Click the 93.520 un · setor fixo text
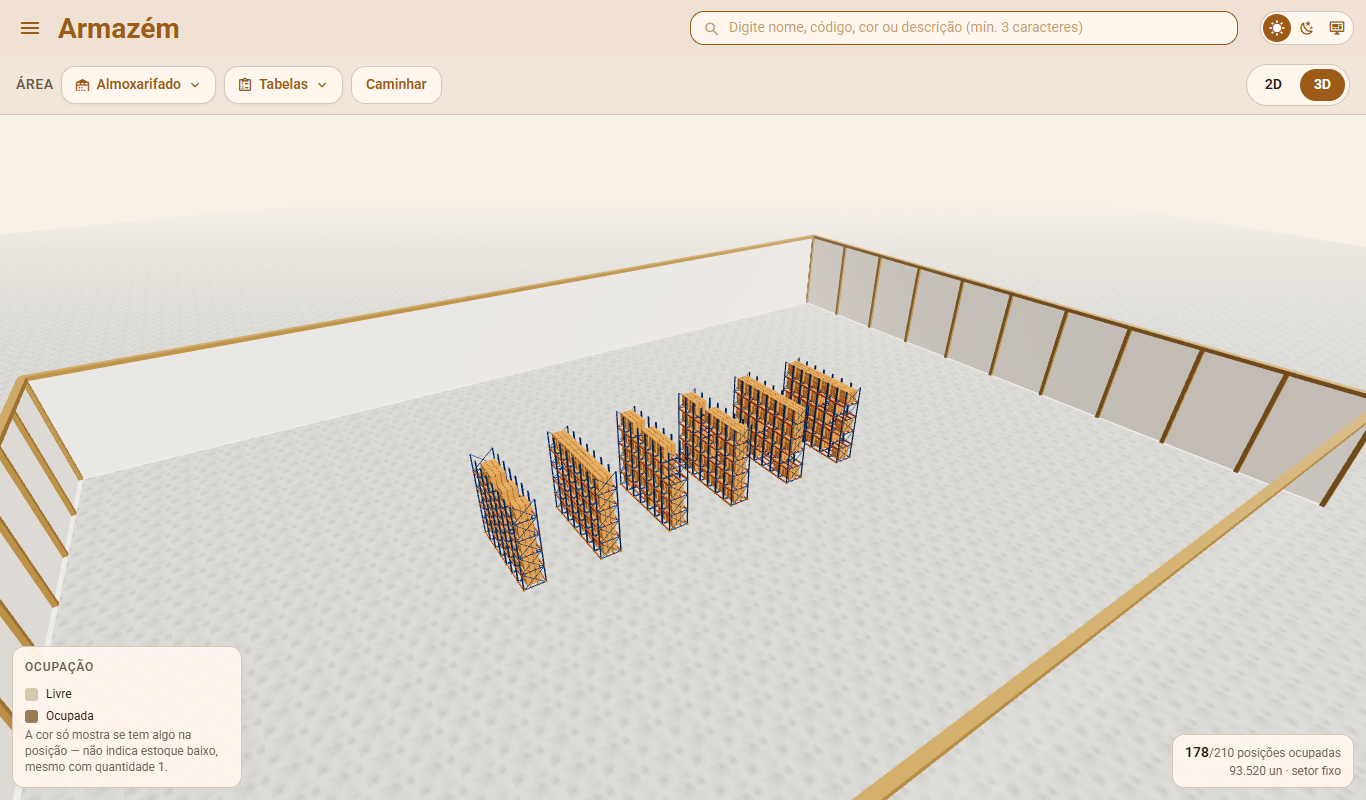Viewport: 1366px width, 800px height. point(1285,771)
